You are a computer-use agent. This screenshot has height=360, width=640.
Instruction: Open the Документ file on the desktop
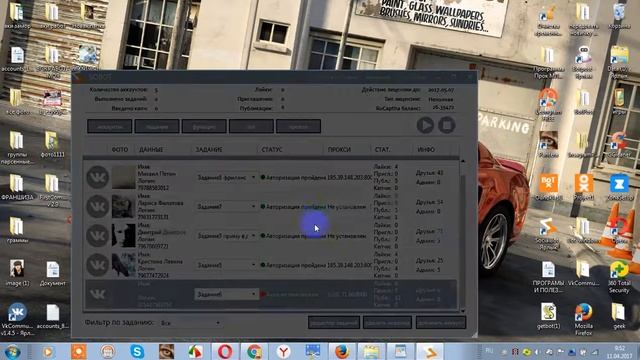(53, 273)
